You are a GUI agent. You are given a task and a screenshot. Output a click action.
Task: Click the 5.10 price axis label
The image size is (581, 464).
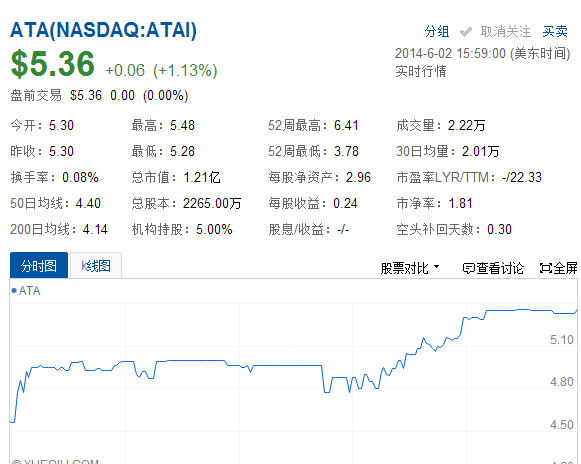(561, 339)
